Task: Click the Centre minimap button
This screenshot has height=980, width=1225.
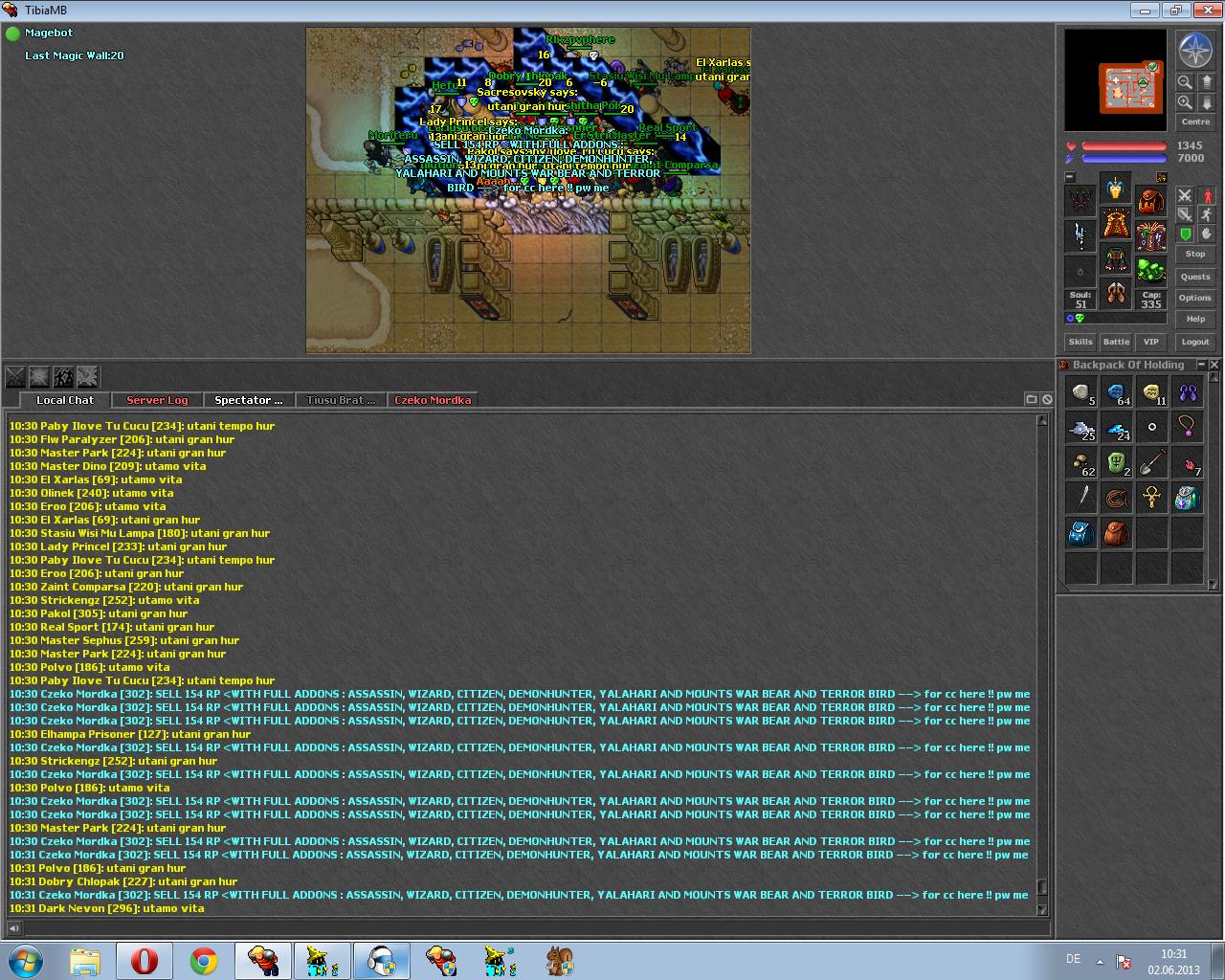Action: click(x=1195, y=122)
